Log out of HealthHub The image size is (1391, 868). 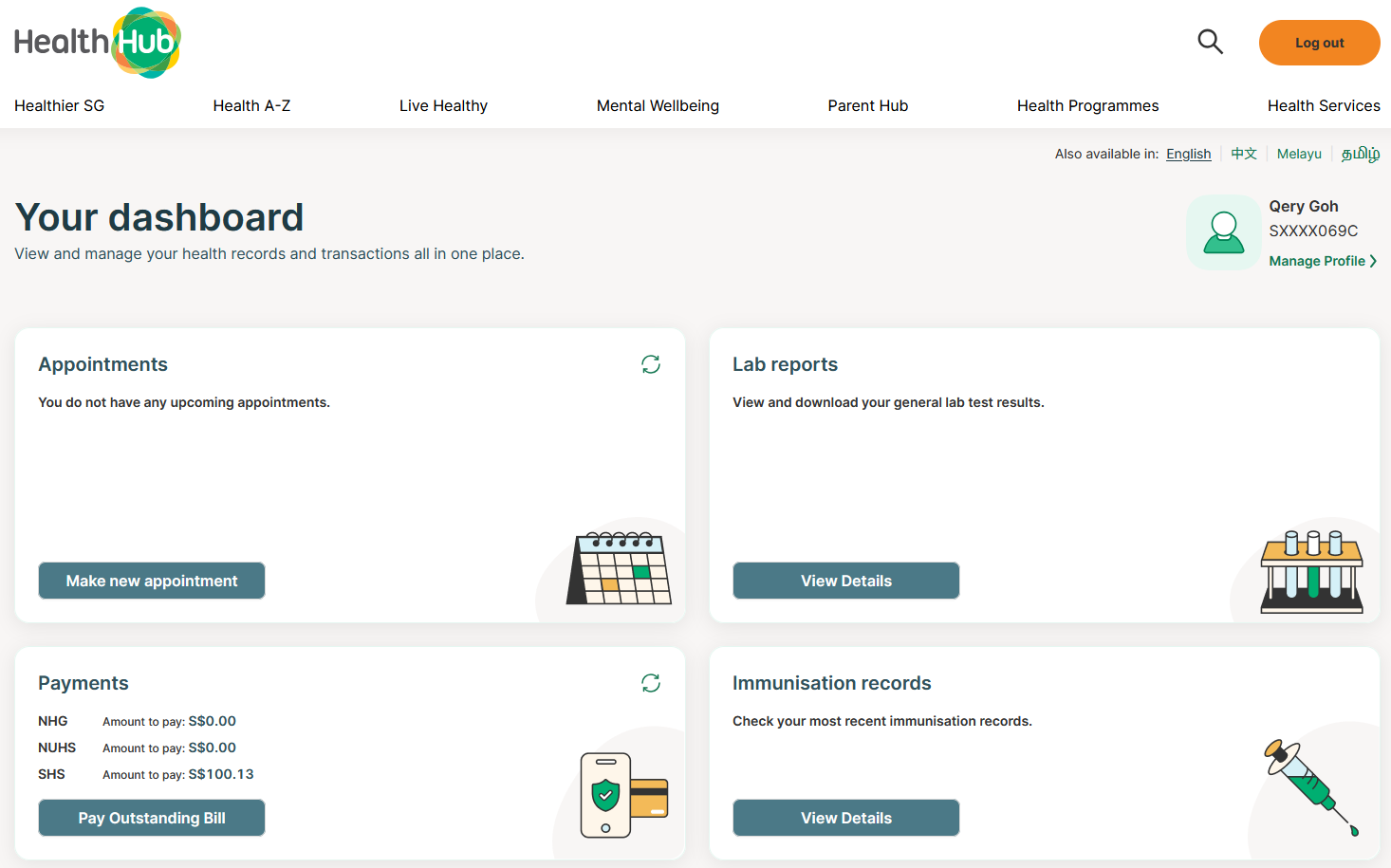[1319, 42]
